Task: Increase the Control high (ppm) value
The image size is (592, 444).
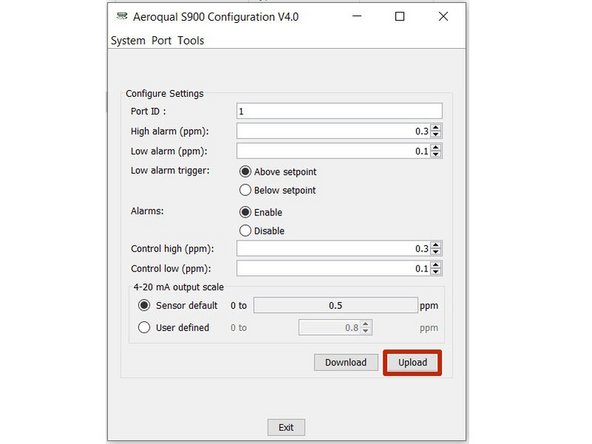Action: pyautogui.click(x=436, y=245)
